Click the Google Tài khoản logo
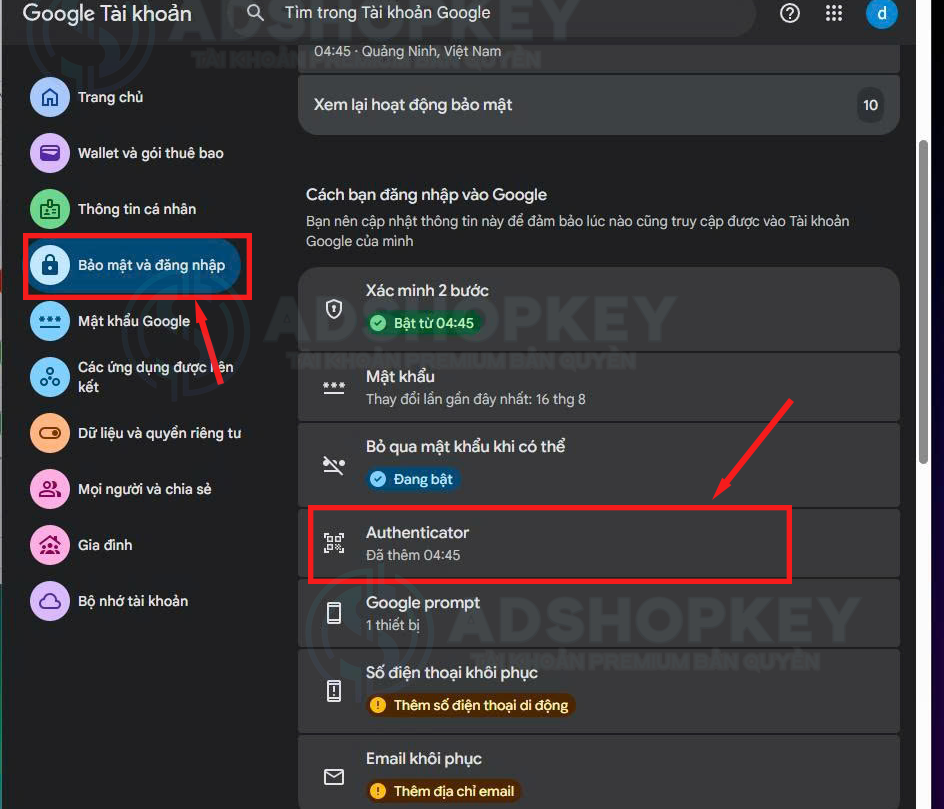This screenshot has height=809, width=944. pos(107,13)
